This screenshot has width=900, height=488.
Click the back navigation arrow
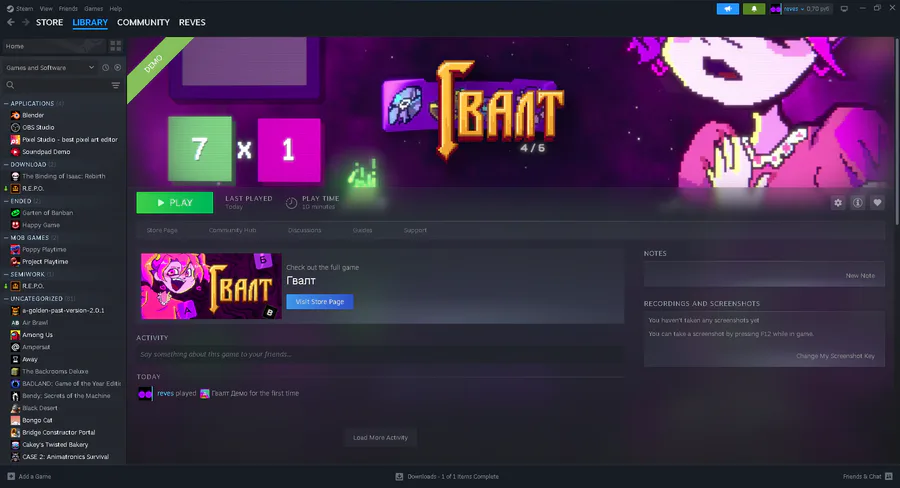coord(10,22)
